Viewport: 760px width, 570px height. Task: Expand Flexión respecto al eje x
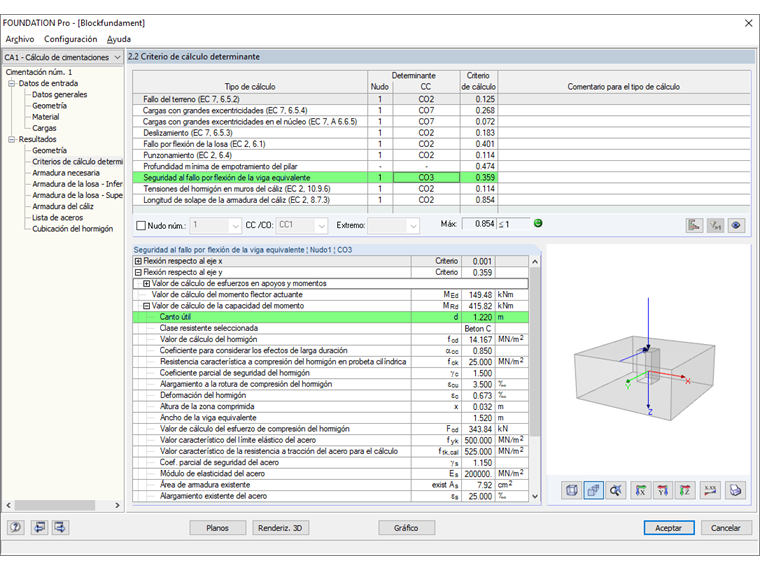[138, 261]
